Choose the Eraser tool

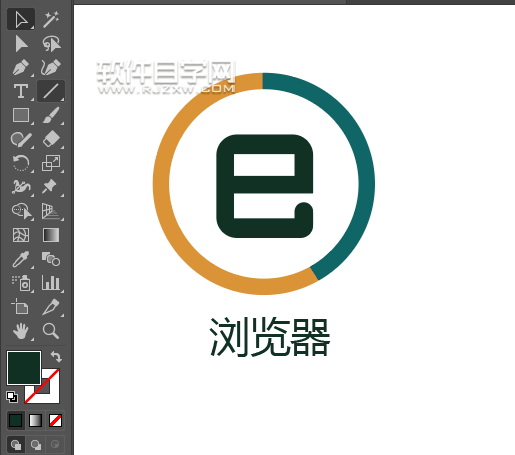pyautogui.click(x=51, y=139)
